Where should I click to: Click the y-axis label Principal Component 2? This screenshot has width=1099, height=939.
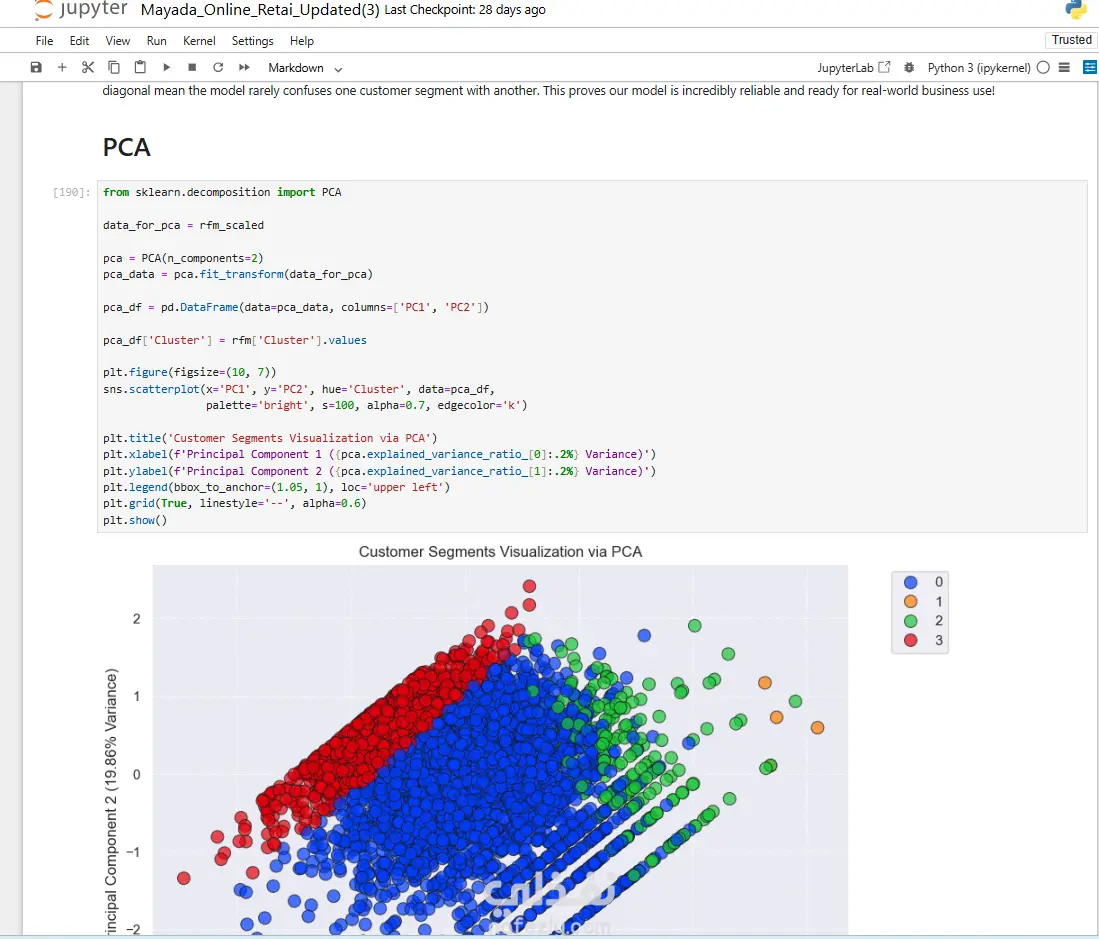click(111, 802)
